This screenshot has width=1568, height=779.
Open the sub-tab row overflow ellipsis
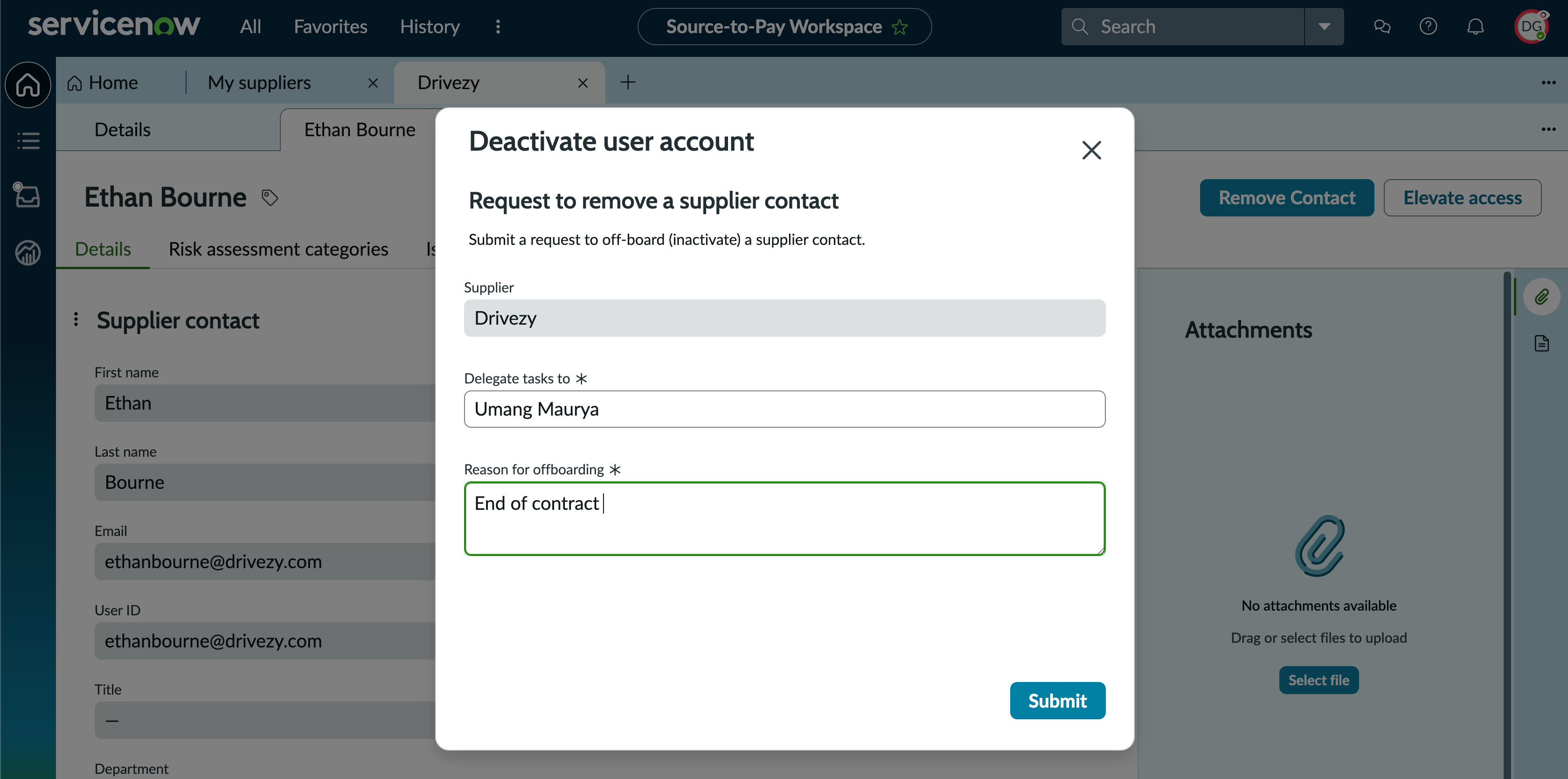pyautogui.click(x=1548, y=129)
